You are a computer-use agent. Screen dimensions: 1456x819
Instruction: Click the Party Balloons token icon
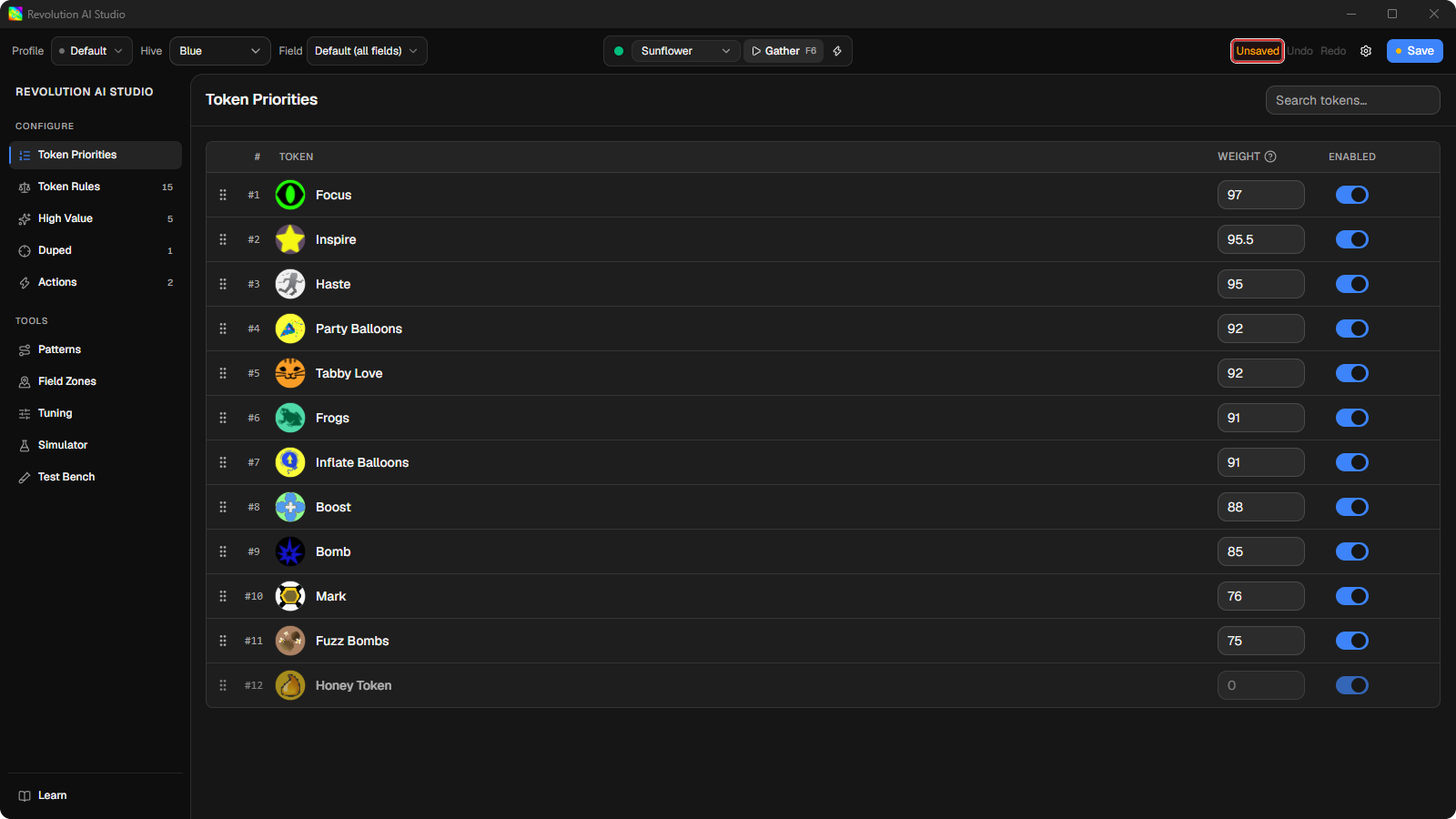point(290,329)
